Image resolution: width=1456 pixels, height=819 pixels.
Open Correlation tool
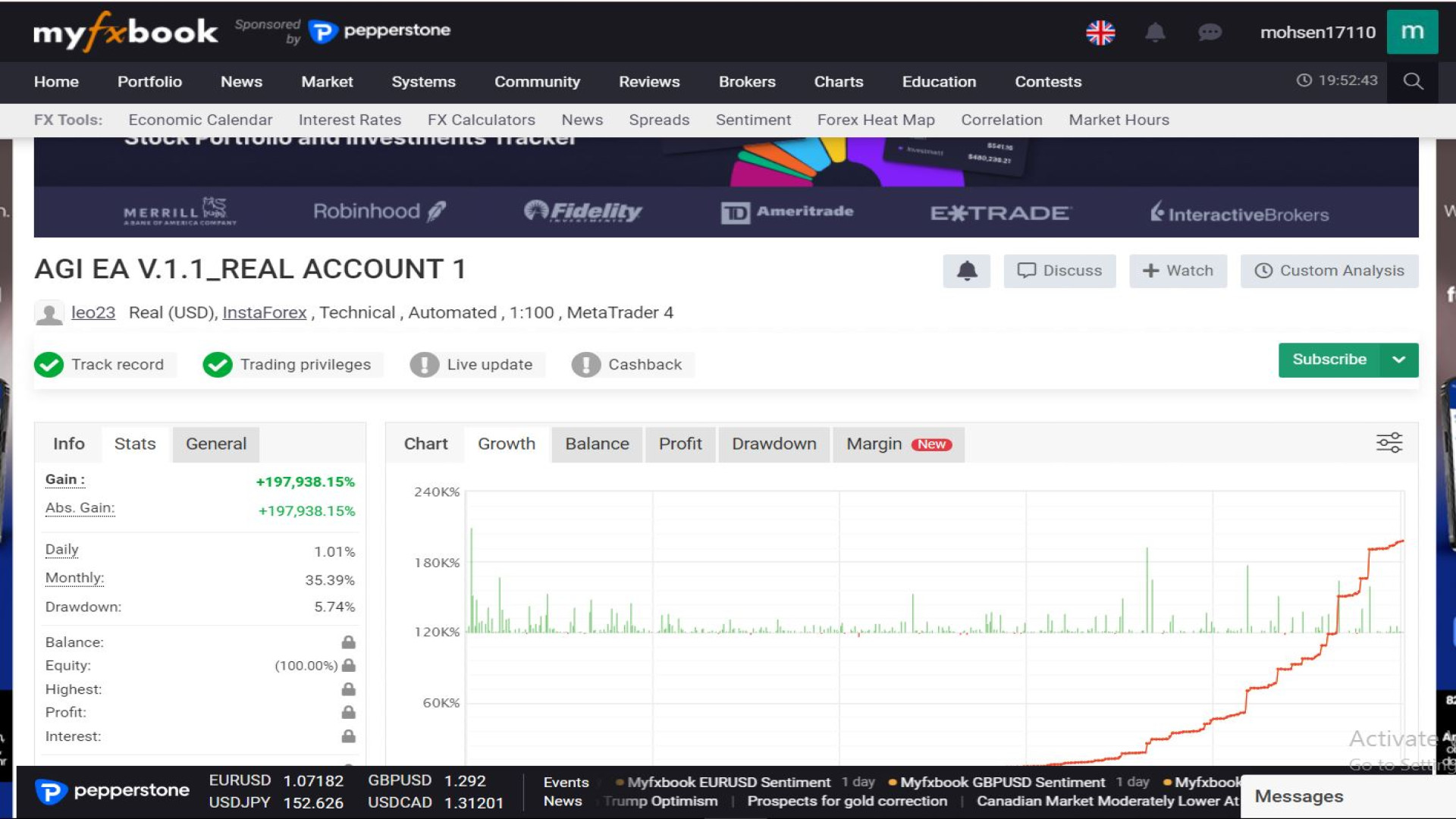[x=1001, y=120]
